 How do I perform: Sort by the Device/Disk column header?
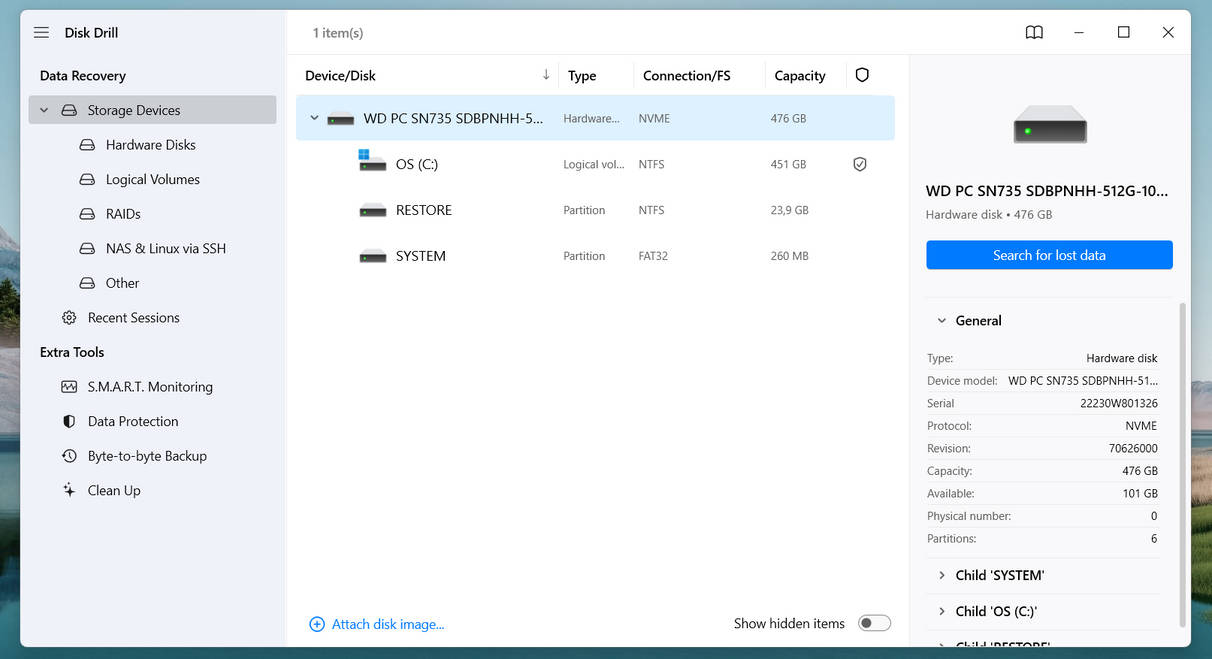tap(340, 75)
